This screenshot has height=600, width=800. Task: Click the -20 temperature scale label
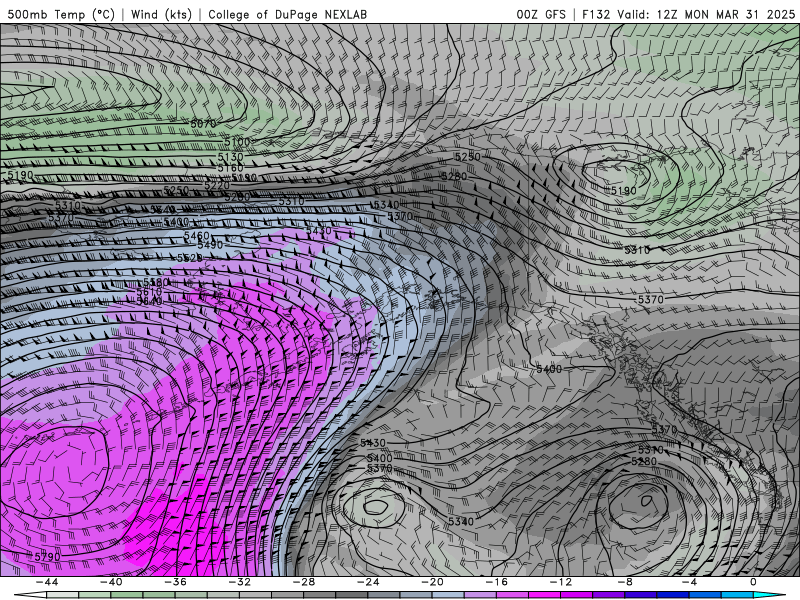[432, 582]
